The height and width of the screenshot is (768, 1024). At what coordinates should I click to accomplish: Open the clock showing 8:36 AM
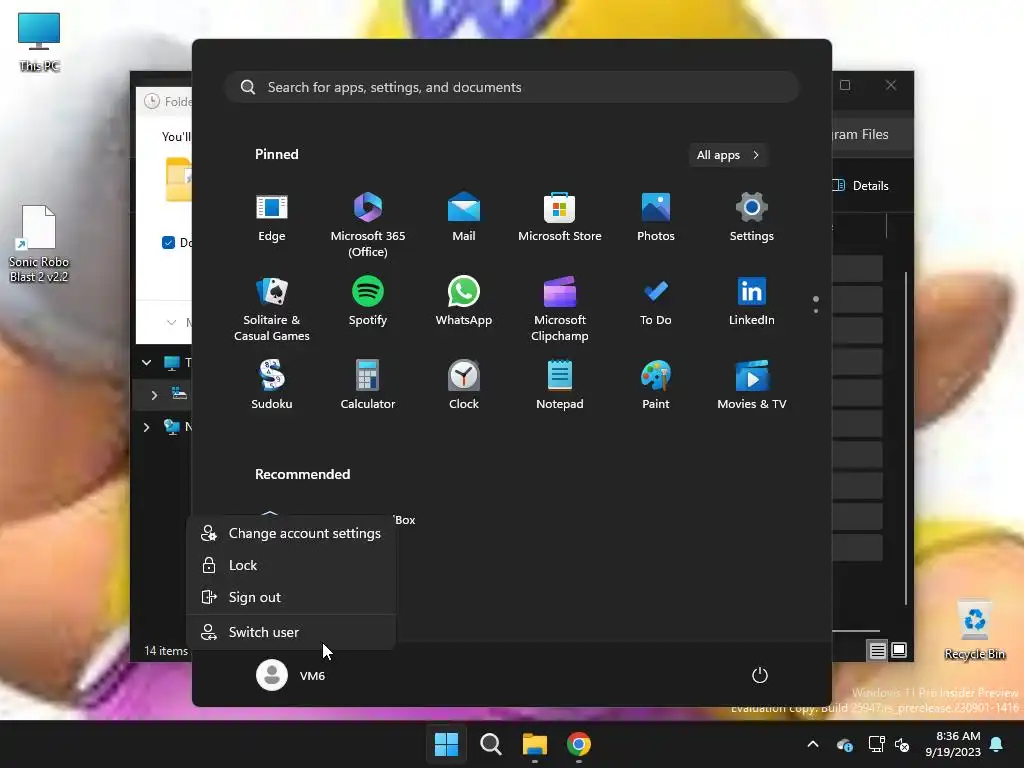coord(953,744)
